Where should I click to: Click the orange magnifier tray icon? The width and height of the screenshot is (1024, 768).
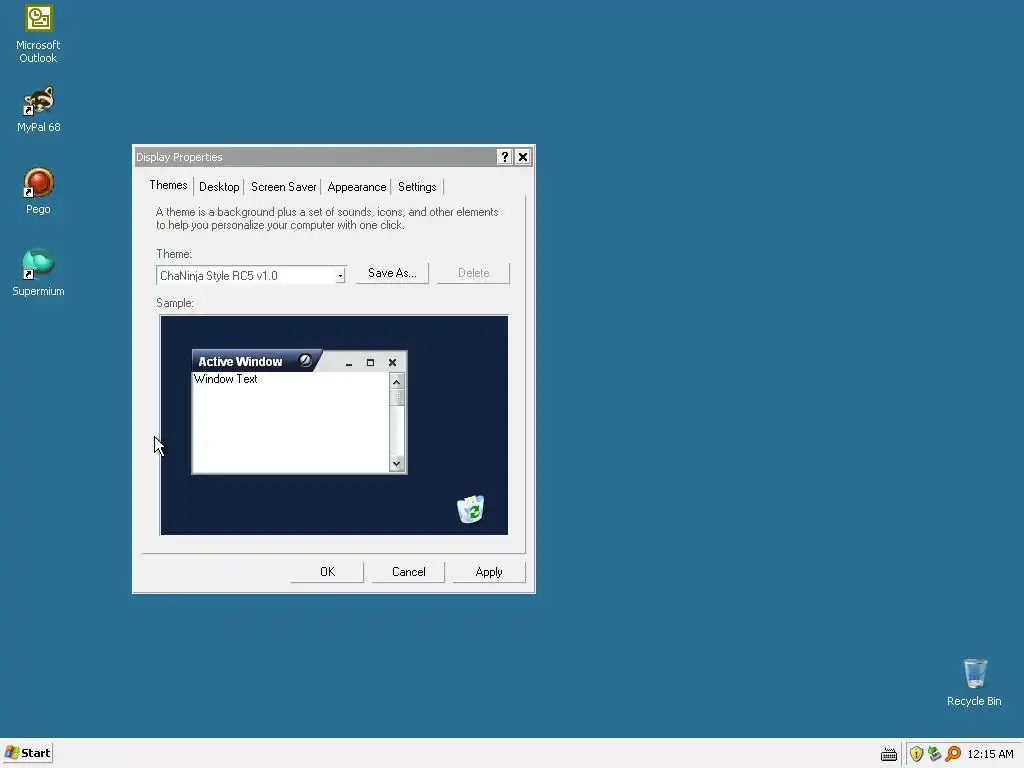pos(953,754)
